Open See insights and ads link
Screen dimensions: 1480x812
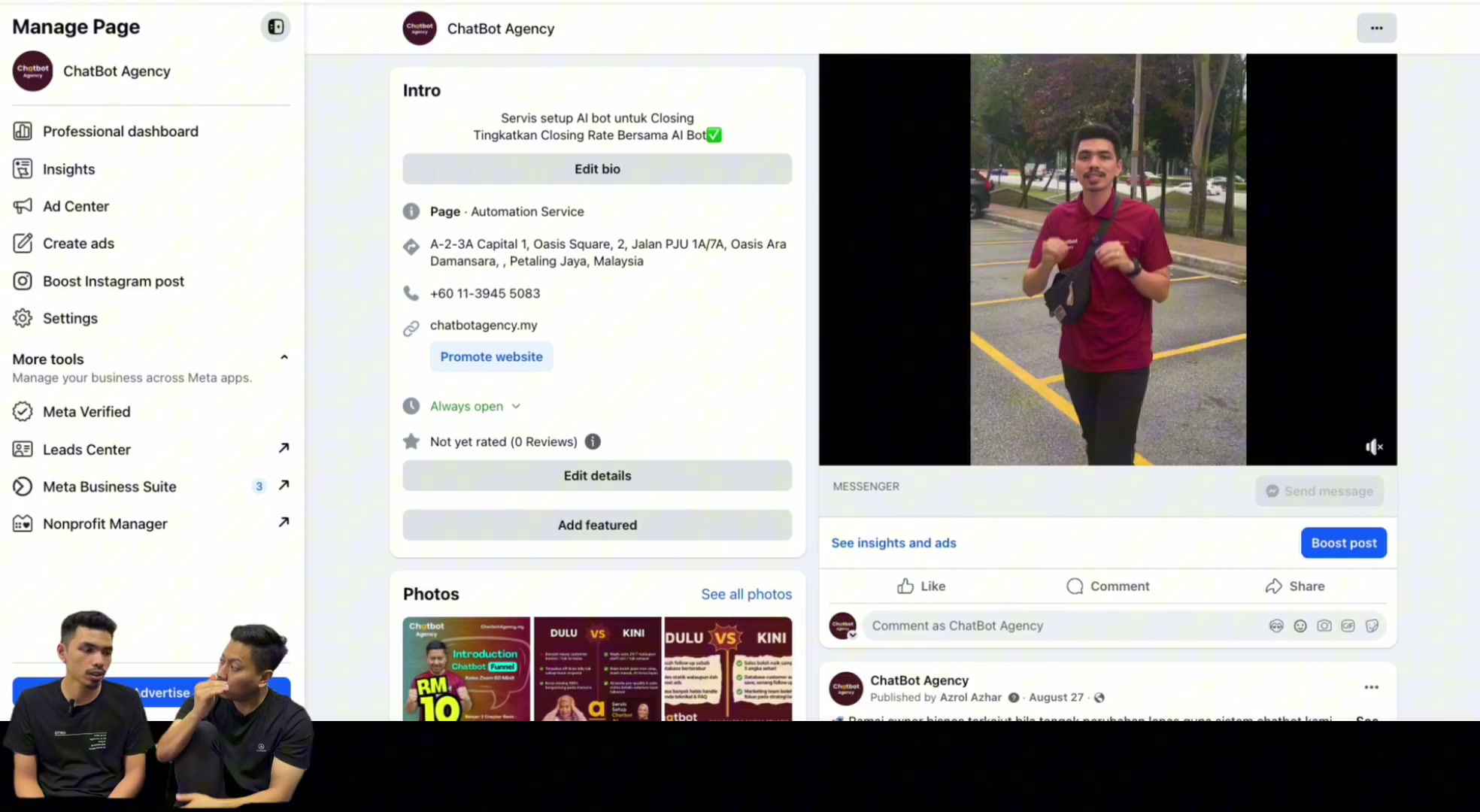tap(893, 543)
